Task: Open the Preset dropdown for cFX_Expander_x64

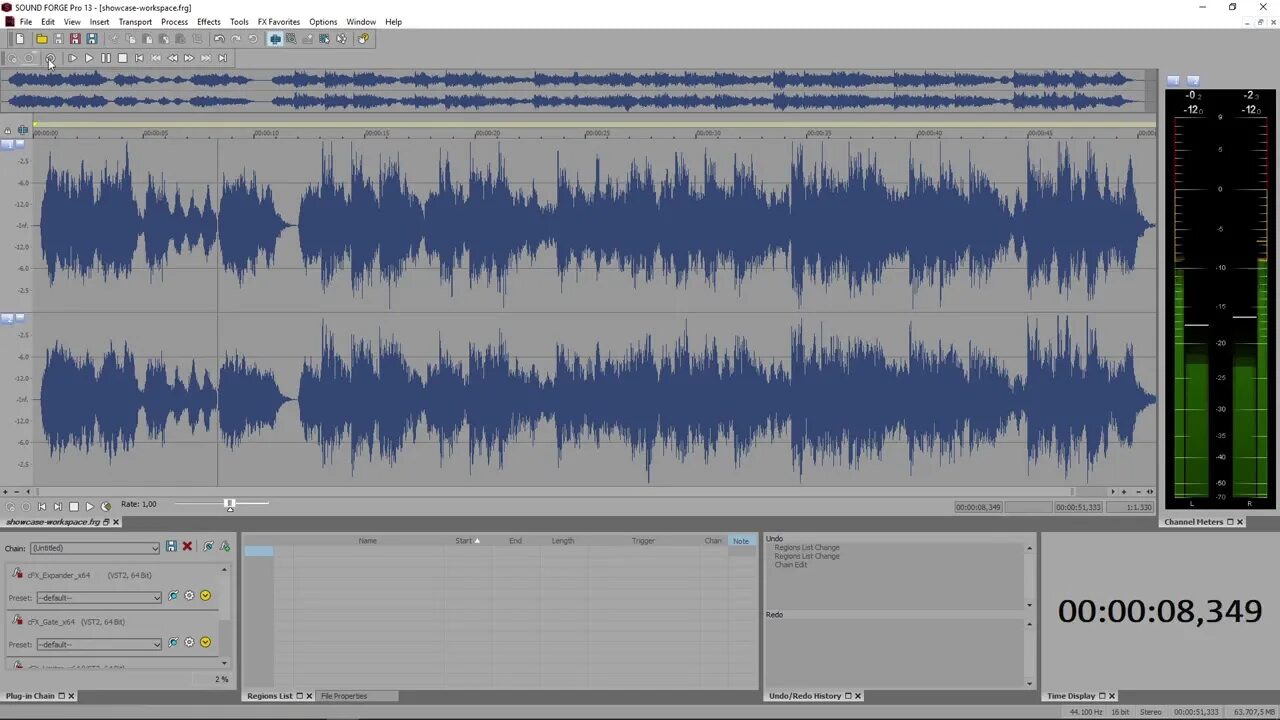Action: 99,598
